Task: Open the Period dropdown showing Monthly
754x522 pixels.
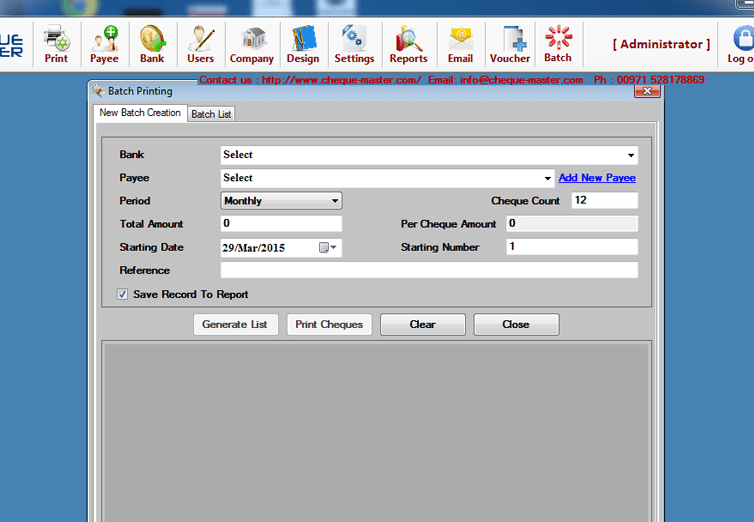Action: [334, 201]
